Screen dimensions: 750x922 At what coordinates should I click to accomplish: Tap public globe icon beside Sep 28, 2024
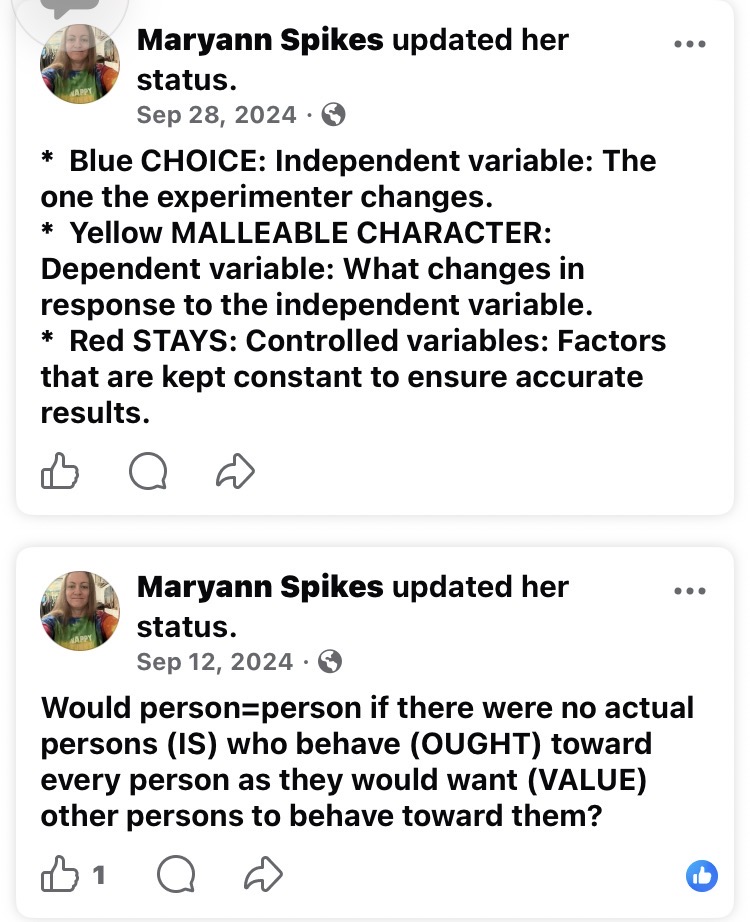pos(334,115)
